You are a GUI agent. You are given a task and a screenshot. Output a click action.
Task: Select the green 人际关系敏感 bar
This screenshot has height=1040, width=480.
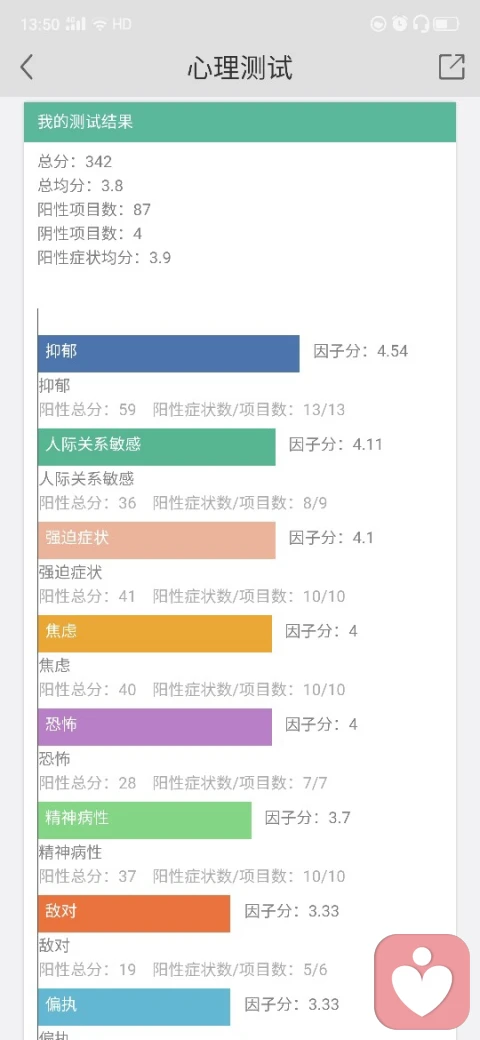pyautogui.click(x=156, y=447)
